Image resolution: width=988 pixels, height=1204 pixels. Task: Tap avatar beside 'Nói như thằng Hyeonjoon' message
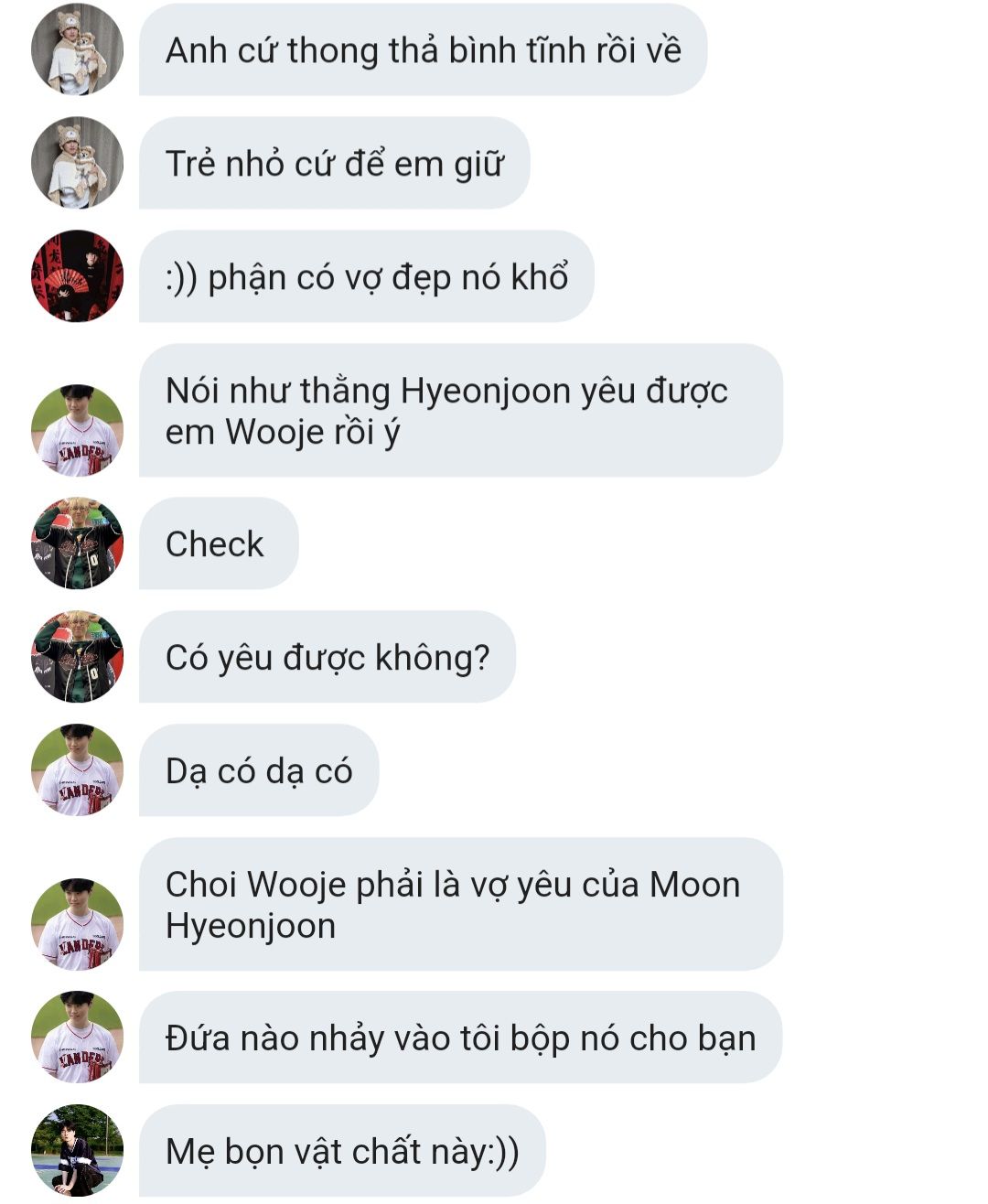coord(77,430)
